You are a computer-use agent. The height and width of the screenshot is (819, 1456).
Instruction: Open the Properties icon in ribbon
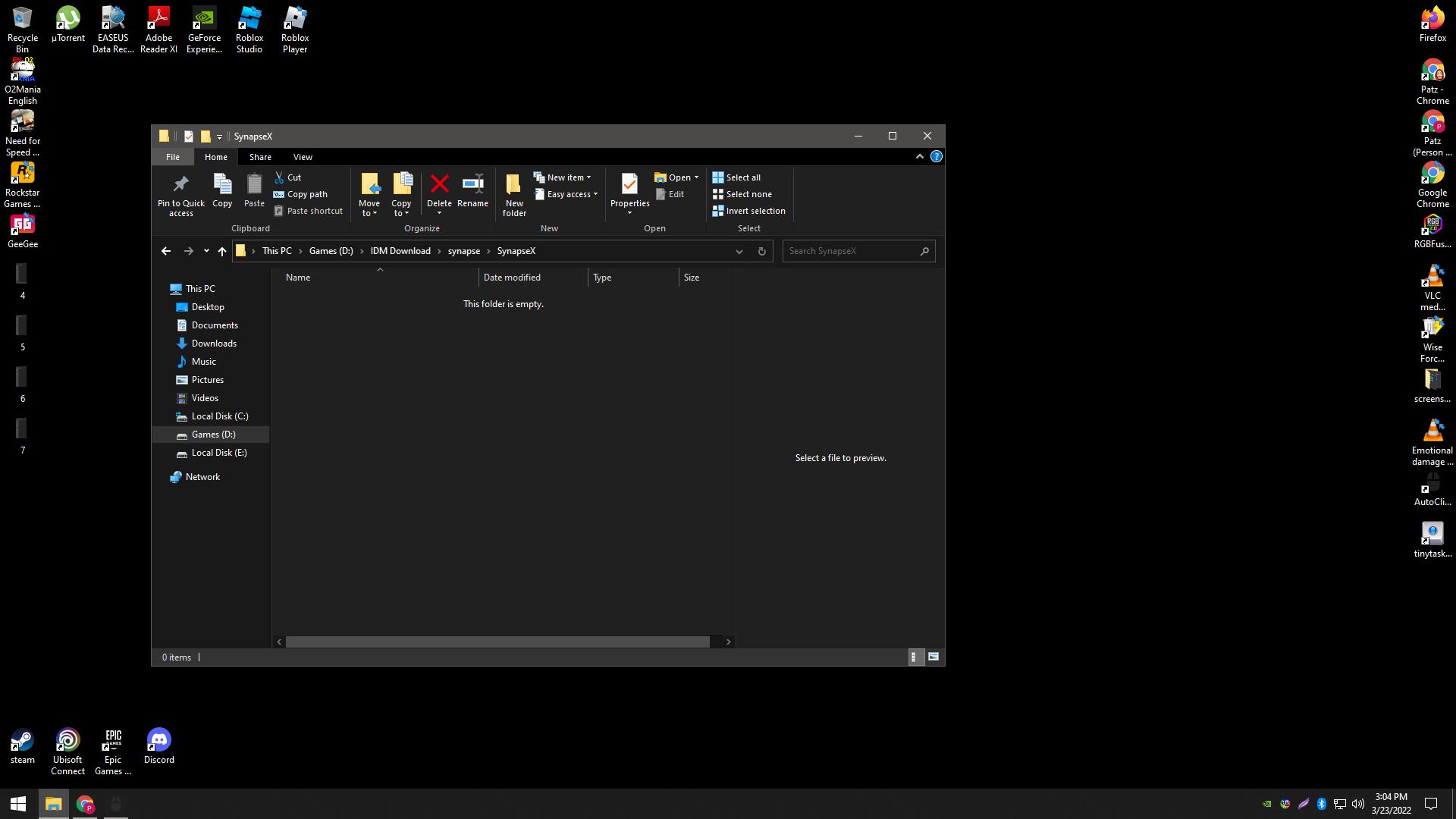(x=629, y=184)
